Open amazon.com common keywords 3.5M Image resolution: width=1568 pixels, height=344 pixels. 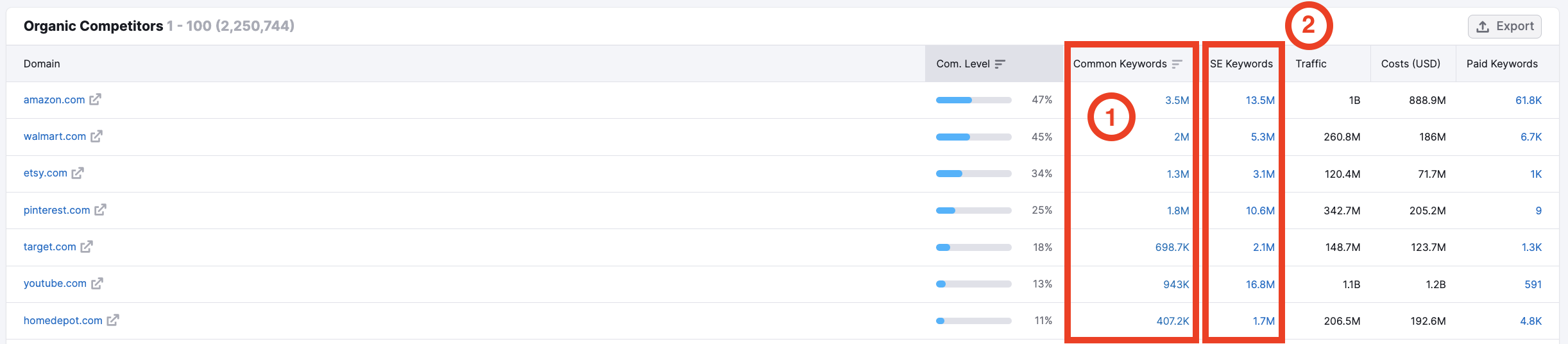pyautogui.click(x=1177, y=100)
